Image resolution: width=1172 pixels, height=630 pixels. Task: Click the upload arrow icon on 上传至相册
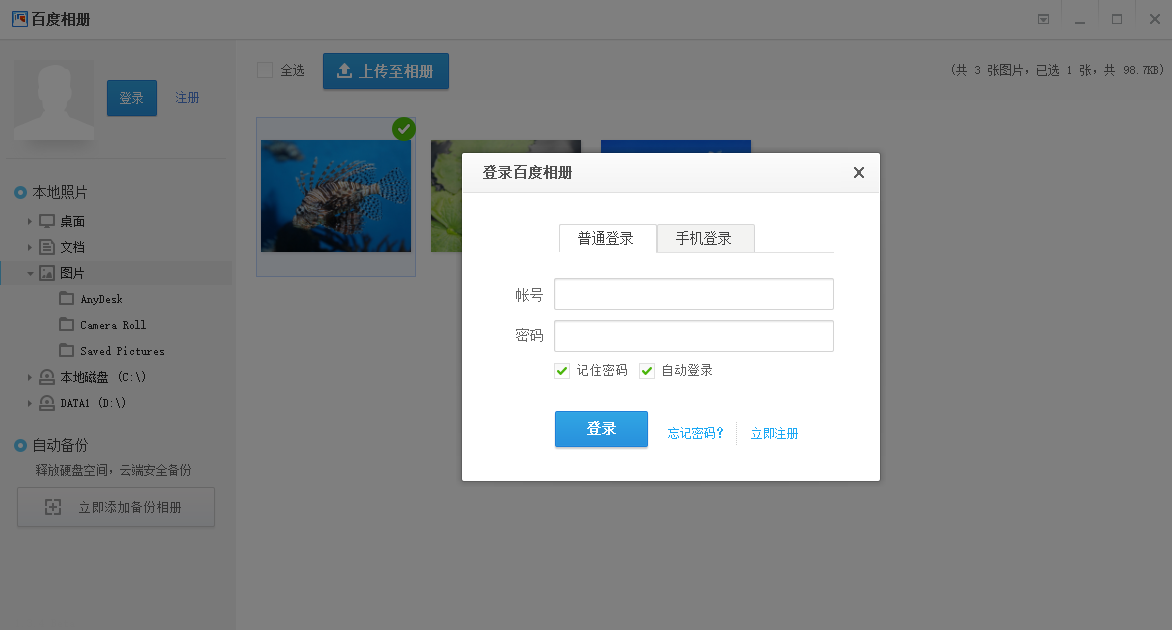tap(345, 71)
